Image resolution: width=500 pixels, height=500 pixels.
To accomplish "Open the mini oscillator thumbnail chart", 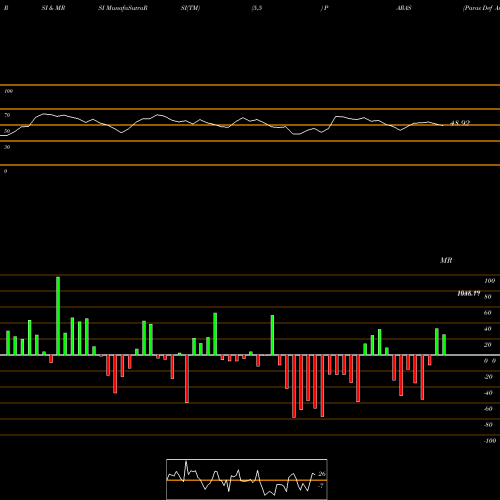I will tap(247, 479).
